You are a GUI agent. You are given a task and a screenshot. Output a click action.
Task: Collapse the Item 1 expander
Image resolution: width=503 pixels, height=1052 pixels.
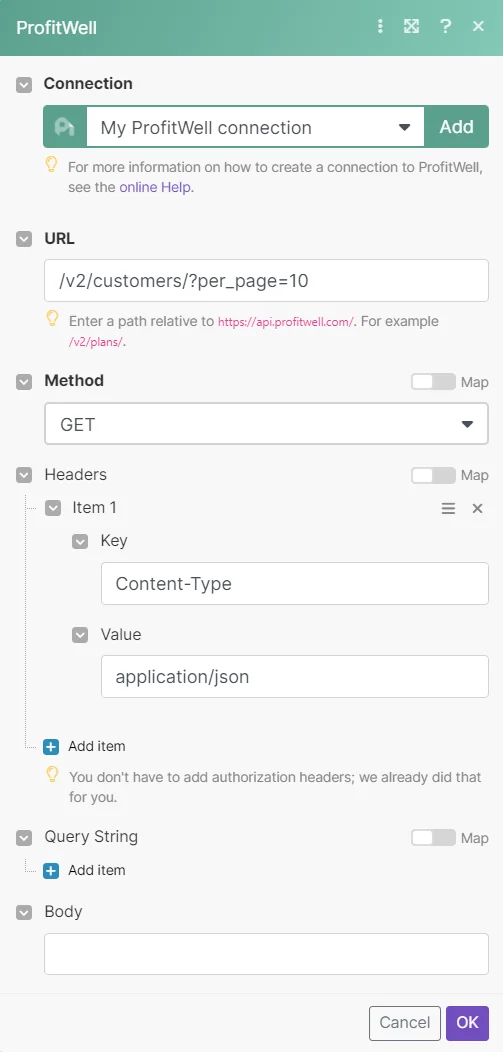(x=53, y=509)
